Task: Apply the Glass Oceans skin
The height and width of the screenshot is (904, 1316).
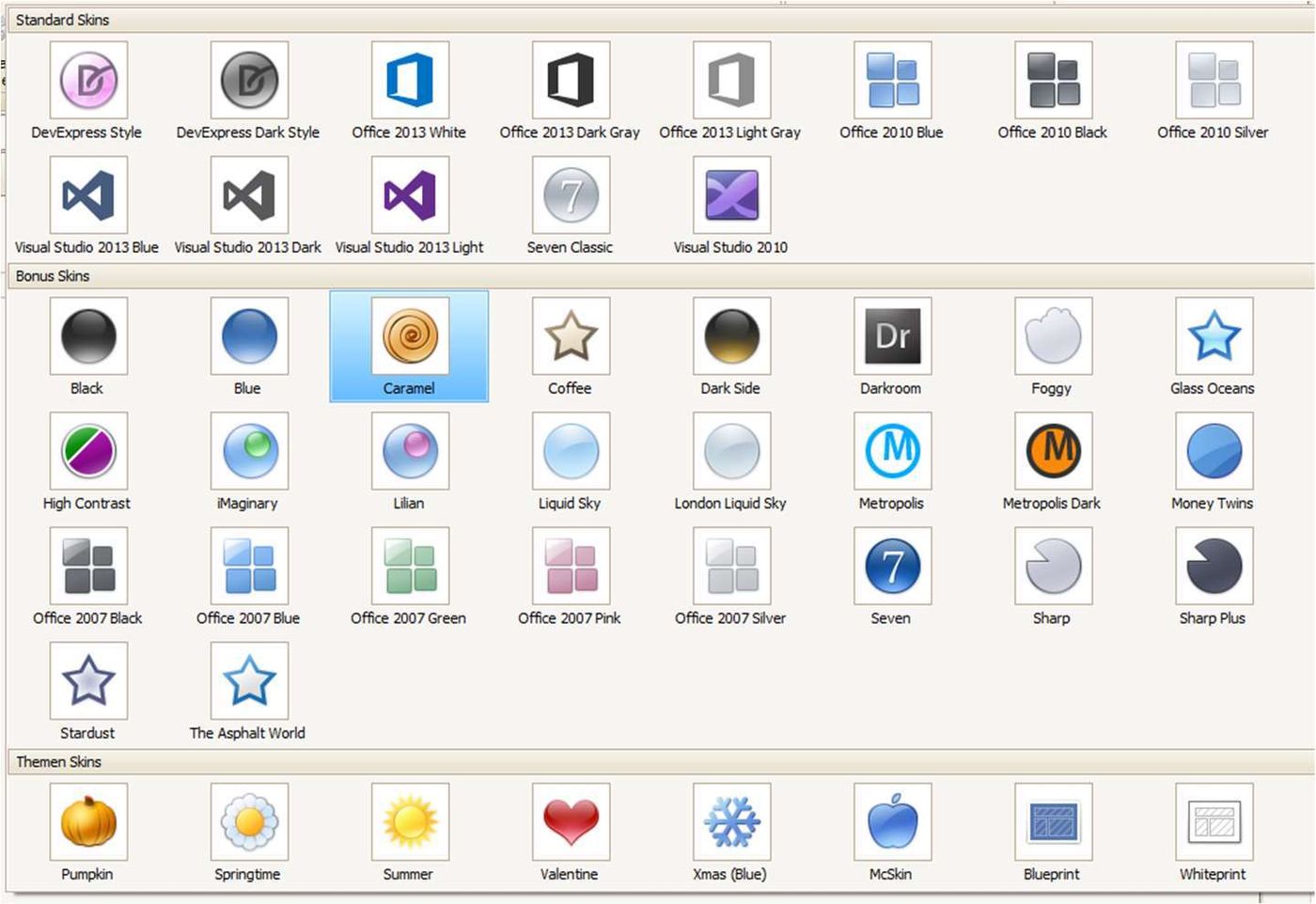Action: [1214, 335]
